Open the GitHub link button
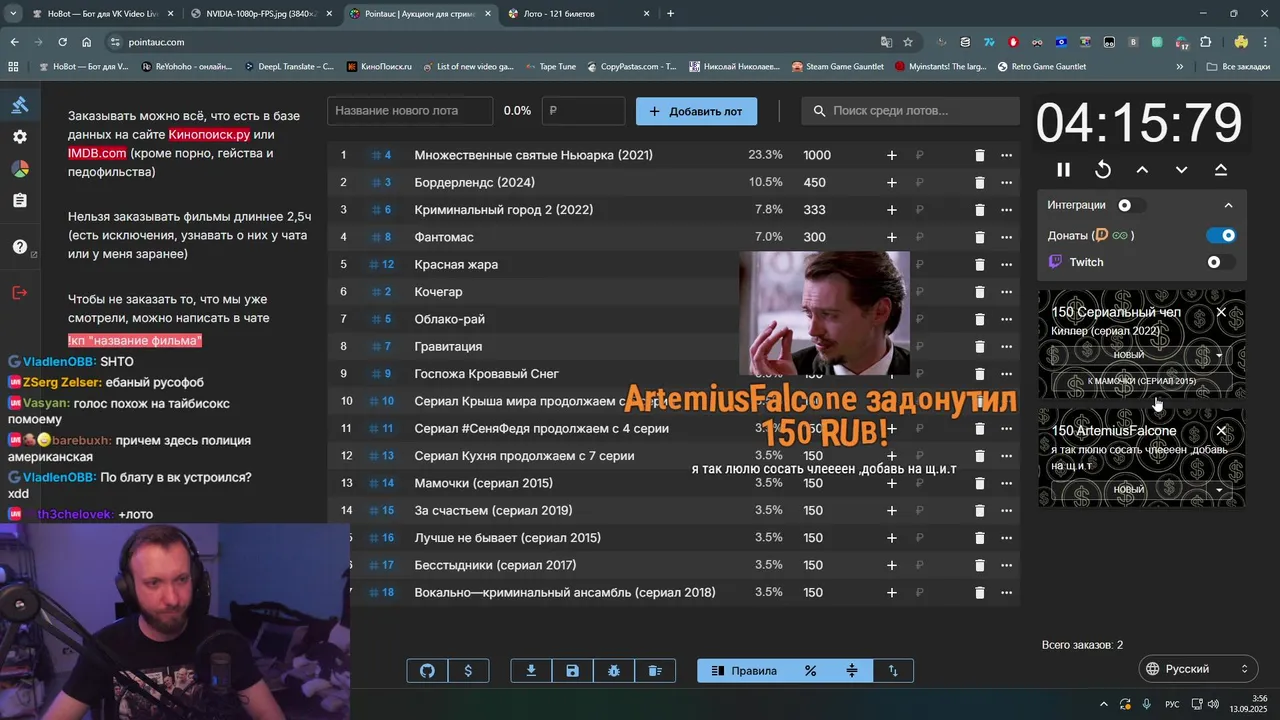 pyautogui.click(x=427, y=671)
